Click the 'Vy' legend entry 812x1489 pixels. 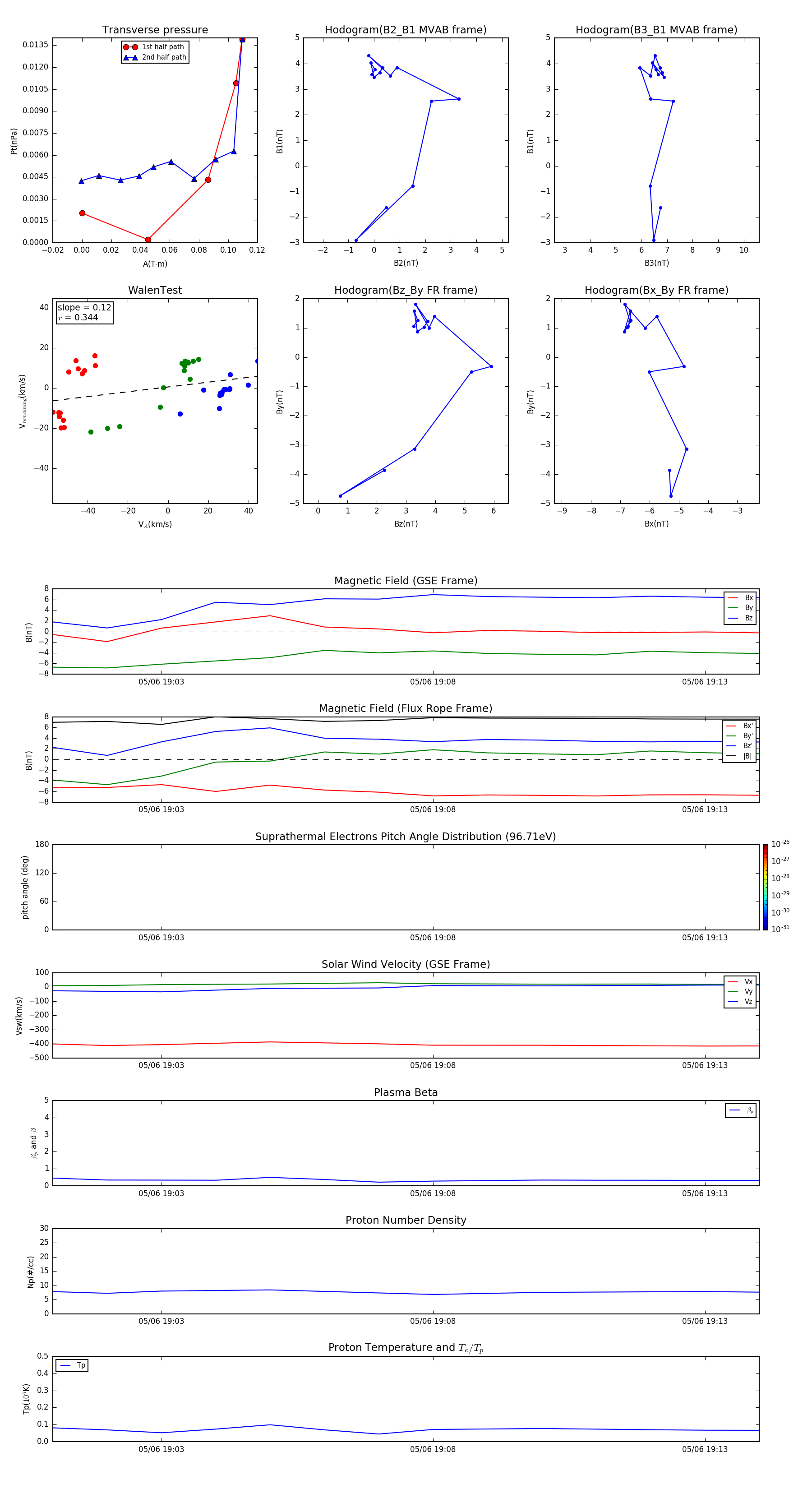(740, 992)
